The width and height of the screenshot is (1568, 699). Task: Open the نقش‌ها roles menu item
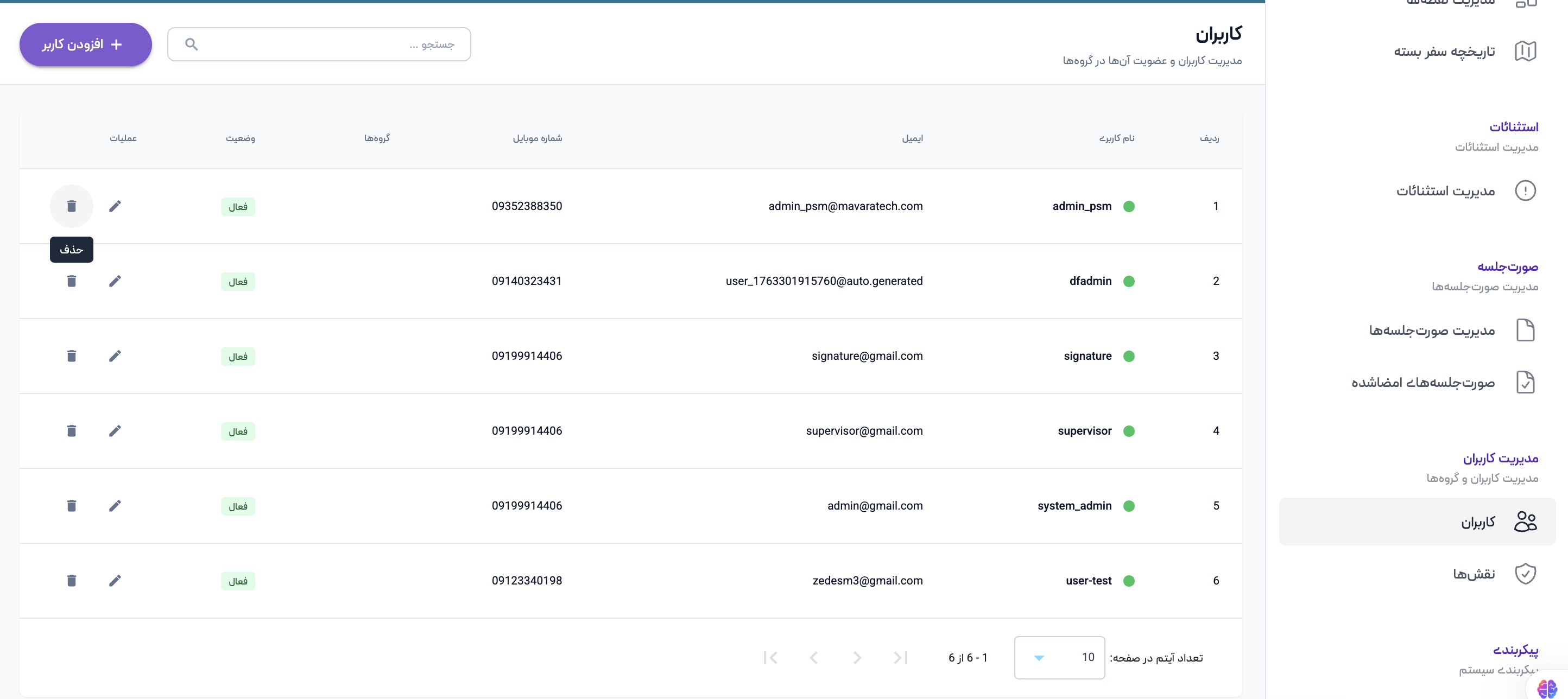[1473, 574]
